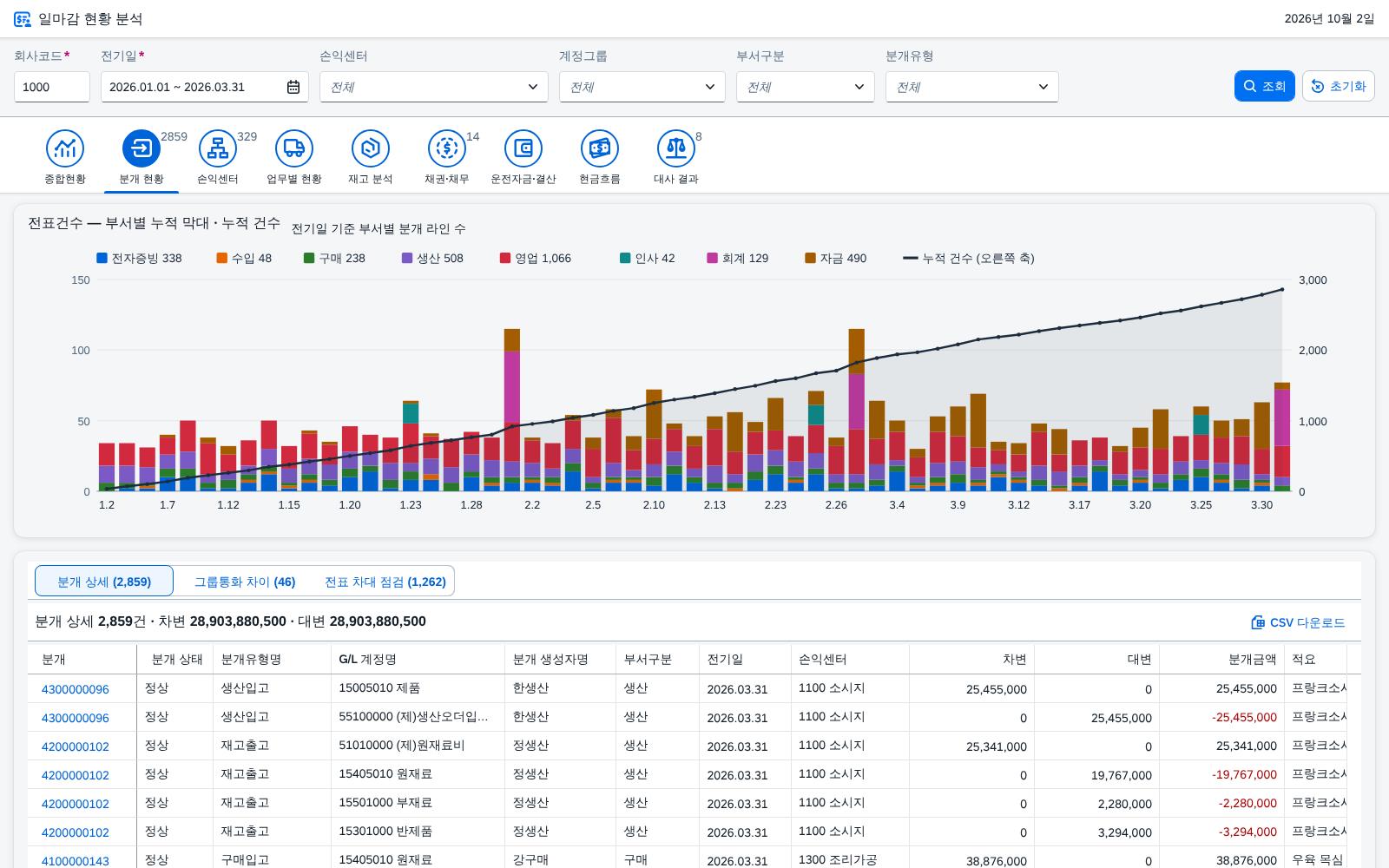Switch to the 분개 상세 tab
This screenshot has height=868, width=1389.
coord(104,582)
